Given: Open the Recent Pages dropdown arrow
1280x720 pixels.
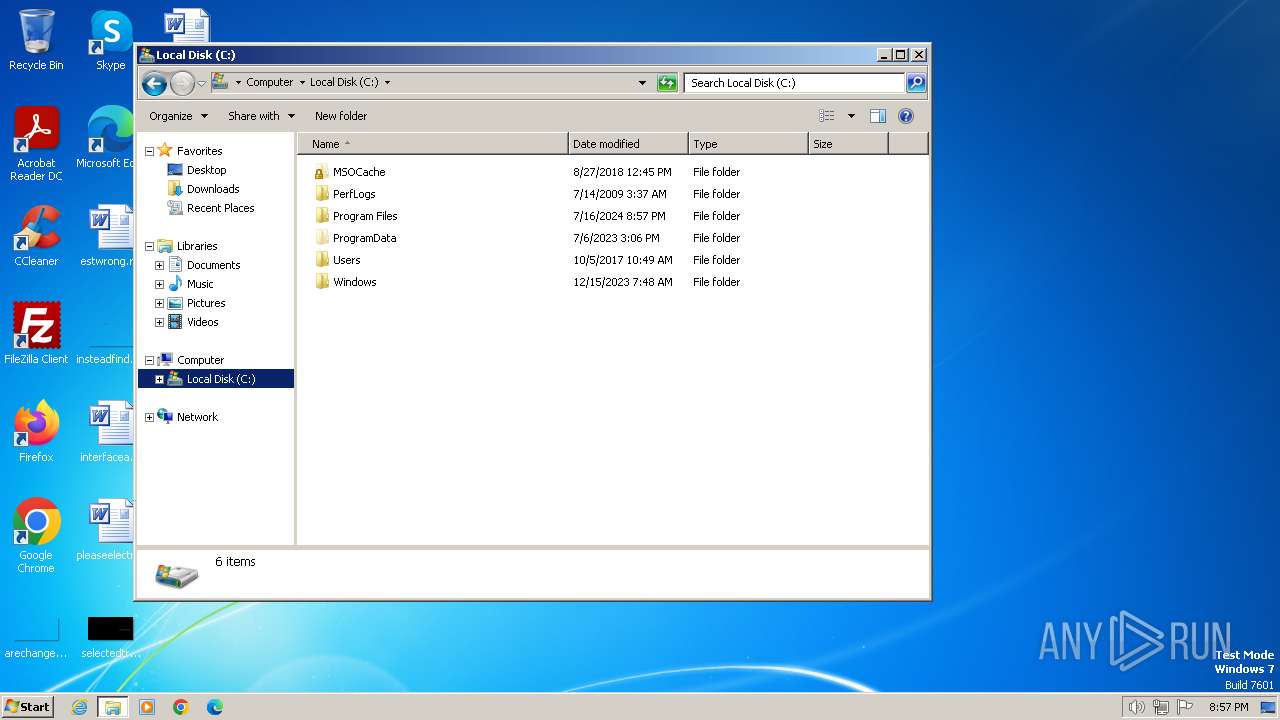Looking at the screenshot, I should 201,83.
